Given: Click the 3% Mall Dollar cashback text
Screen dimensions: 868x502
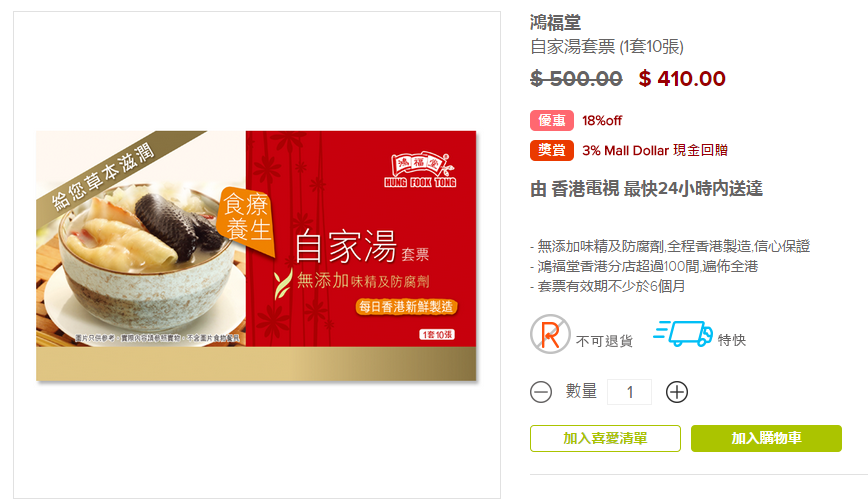Looking at the screenshot, I should click(x=655, y=151).
